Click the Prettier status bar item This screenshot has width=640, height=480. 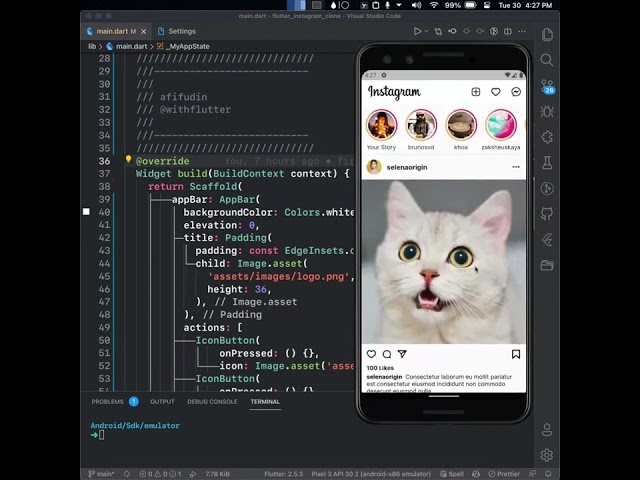tap(504, 474)
